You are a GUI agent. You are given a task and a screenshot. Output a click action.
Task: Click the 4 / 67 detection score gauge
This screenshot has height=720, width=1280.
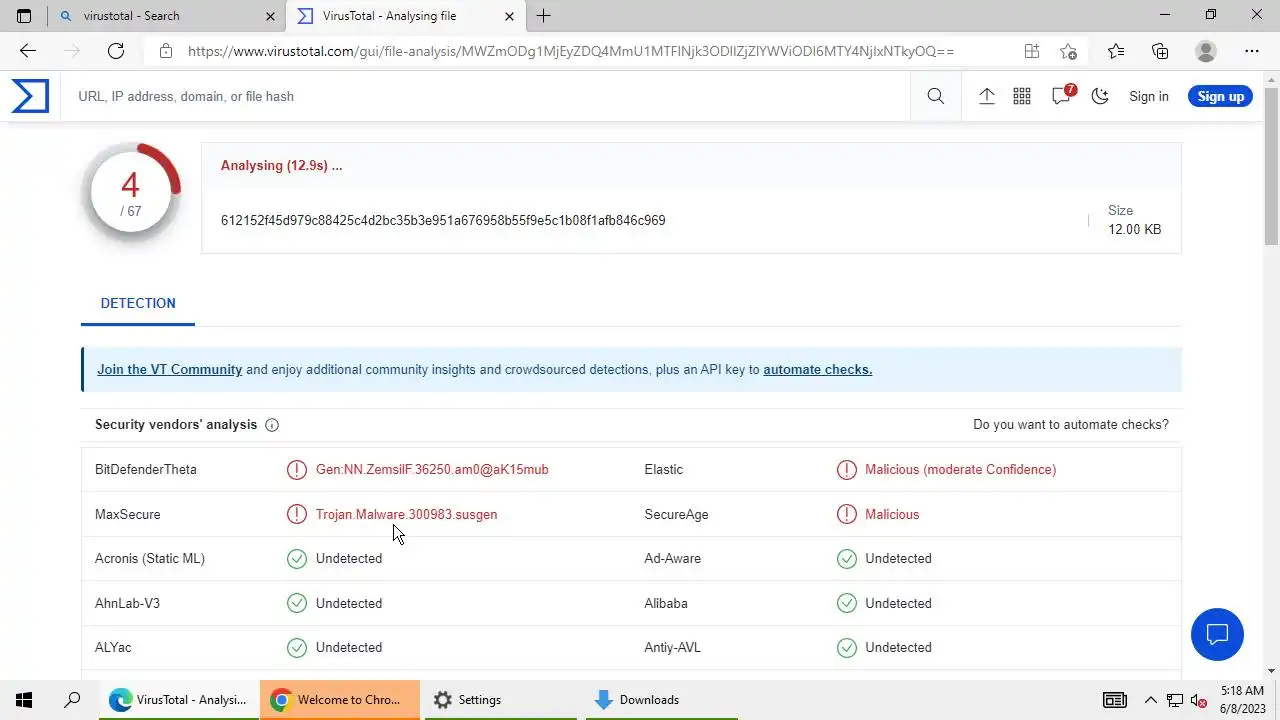pyautogui.click(x=131, y=193)
